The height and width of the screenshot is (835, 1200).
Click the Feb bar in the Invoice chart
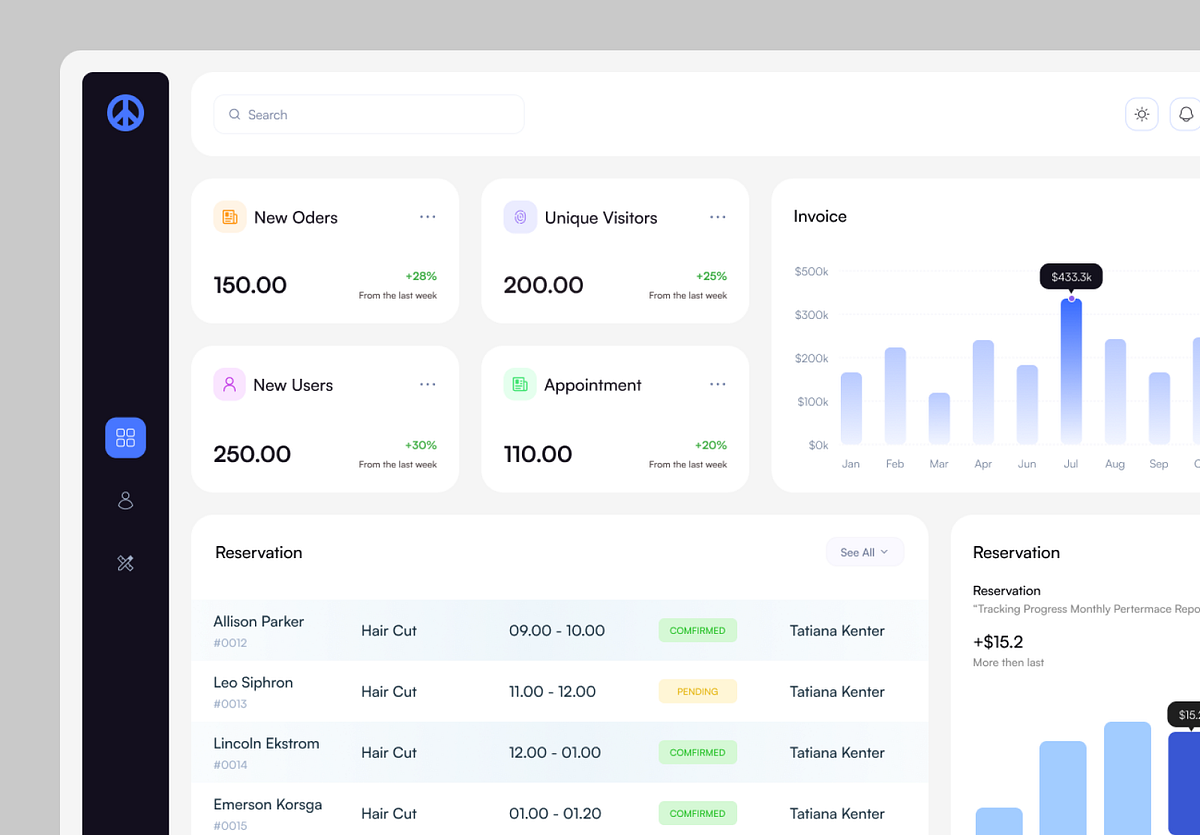(x=895, y=396)
